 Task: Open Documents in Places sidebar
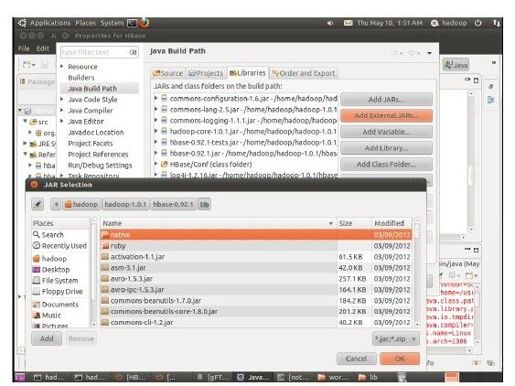coord(56,304)
